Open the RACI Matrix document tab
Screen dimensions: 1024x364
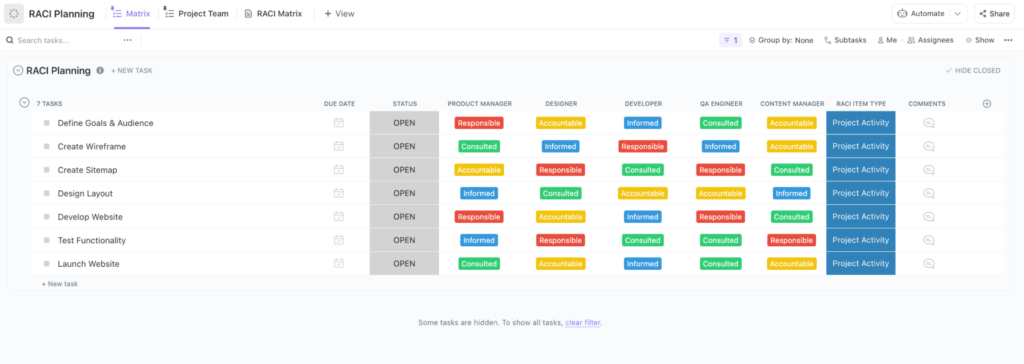coord(273,13)
